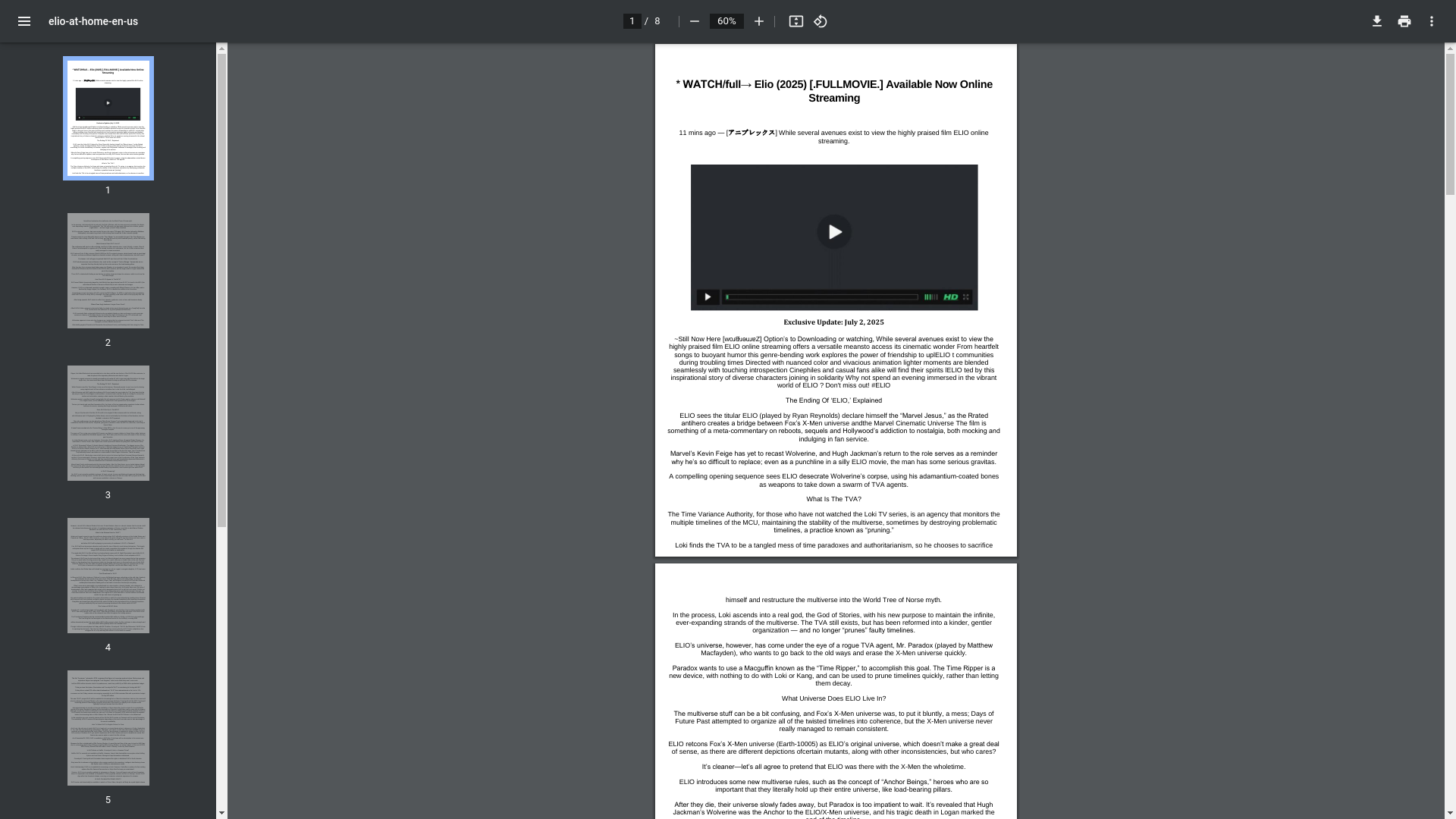The height and width of the screenshot is (819, 1456).
Task: Click the small play button in video controls
Action: (x=708, y=297)
